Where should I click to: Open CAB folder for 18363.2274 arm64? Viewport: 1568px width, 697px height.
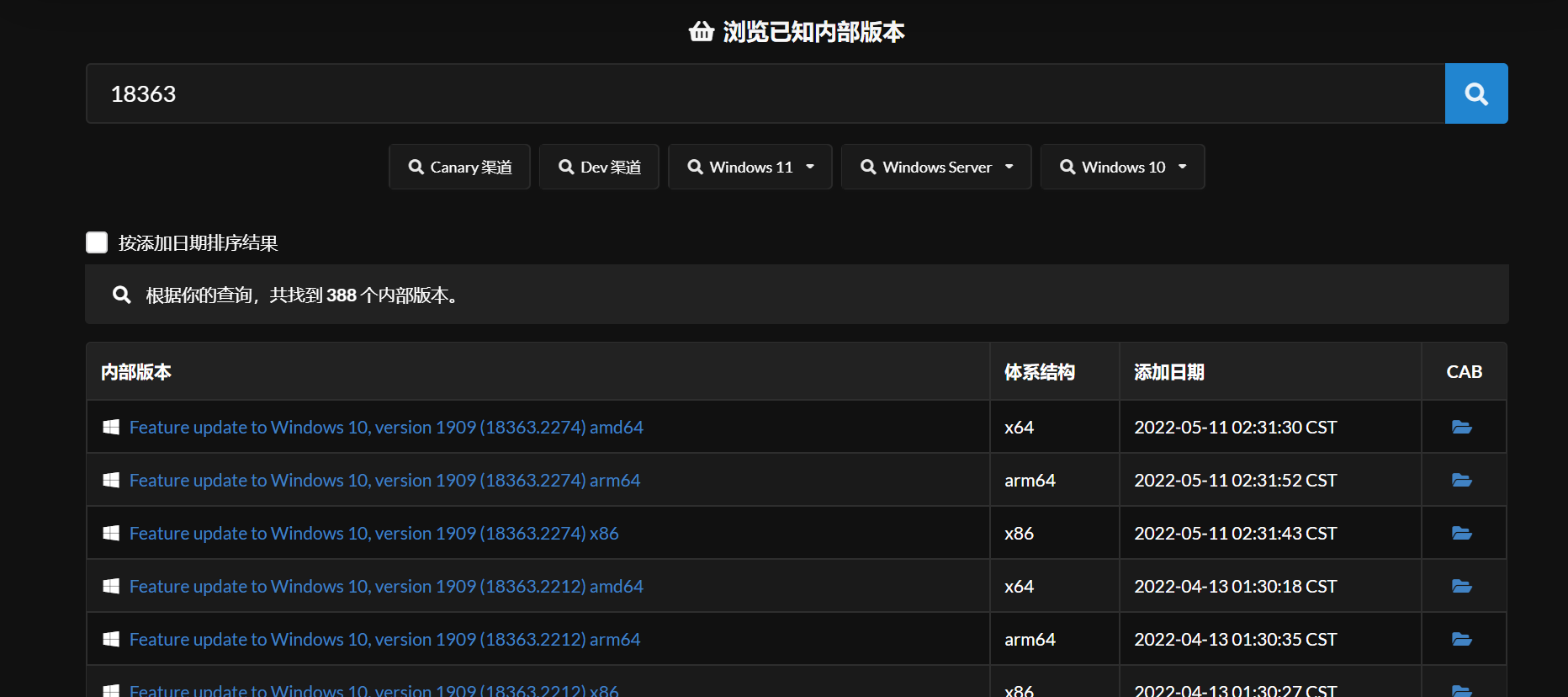pyautogui.click(x=1462, y=481)
